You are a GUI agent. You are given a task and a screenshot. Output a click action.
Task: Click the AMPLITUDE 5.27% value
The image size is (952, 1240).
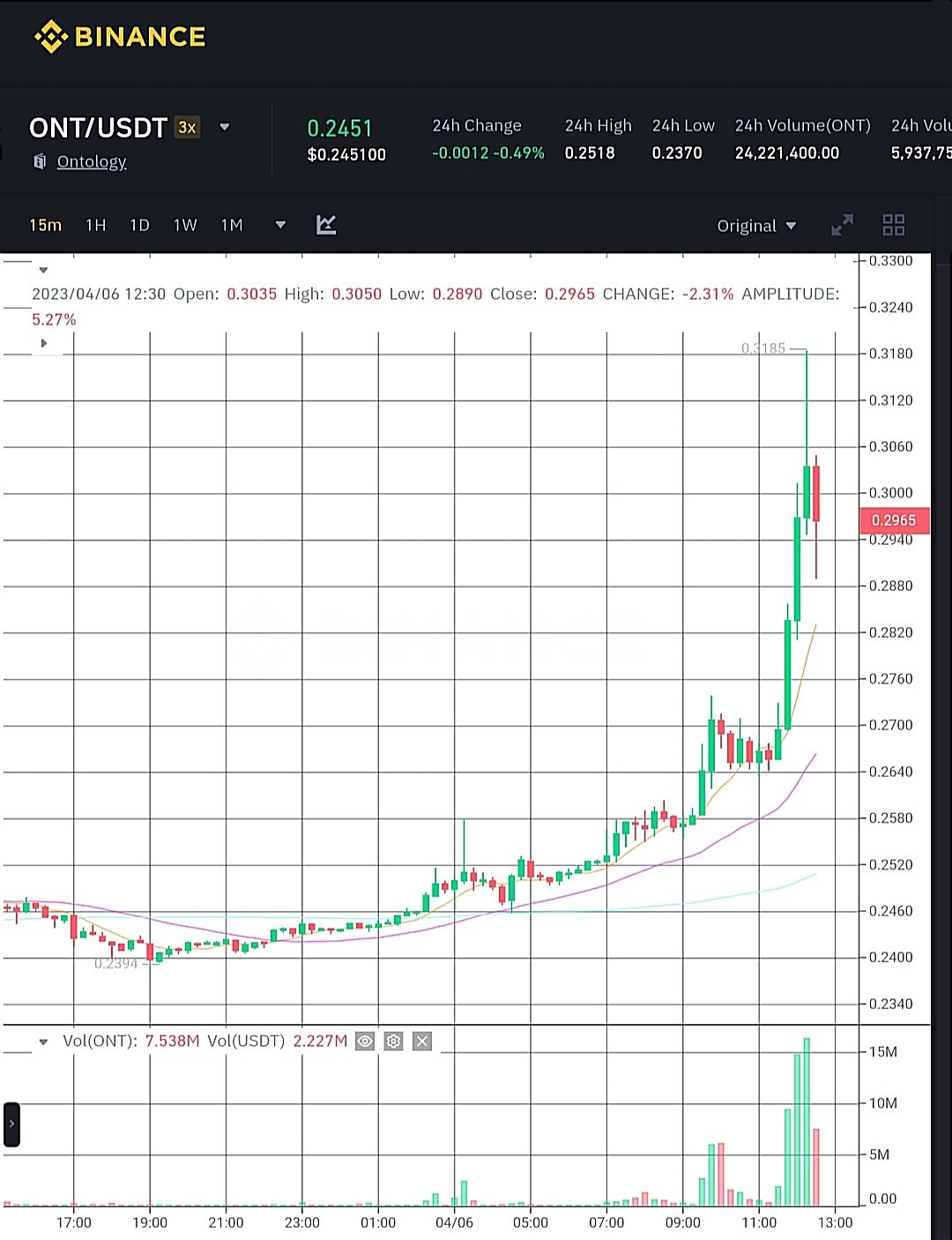point(54,320)
